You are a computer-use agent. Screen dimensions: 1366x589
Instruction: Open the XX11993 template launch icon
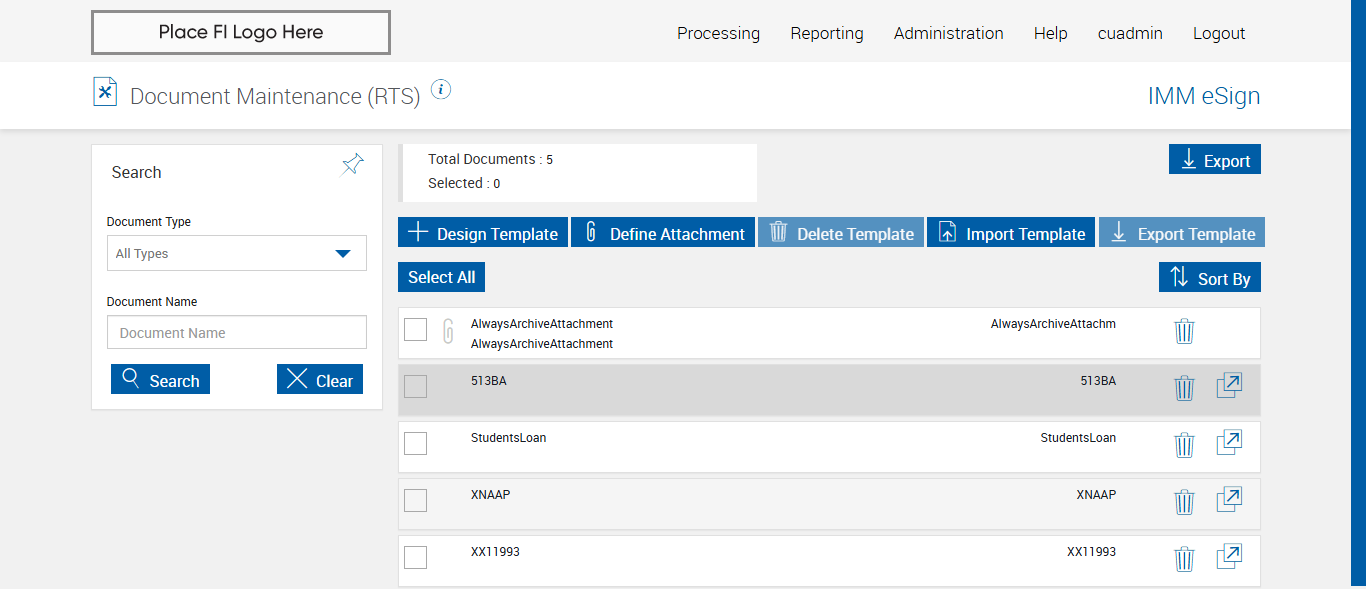click(x=1229, y=557)
